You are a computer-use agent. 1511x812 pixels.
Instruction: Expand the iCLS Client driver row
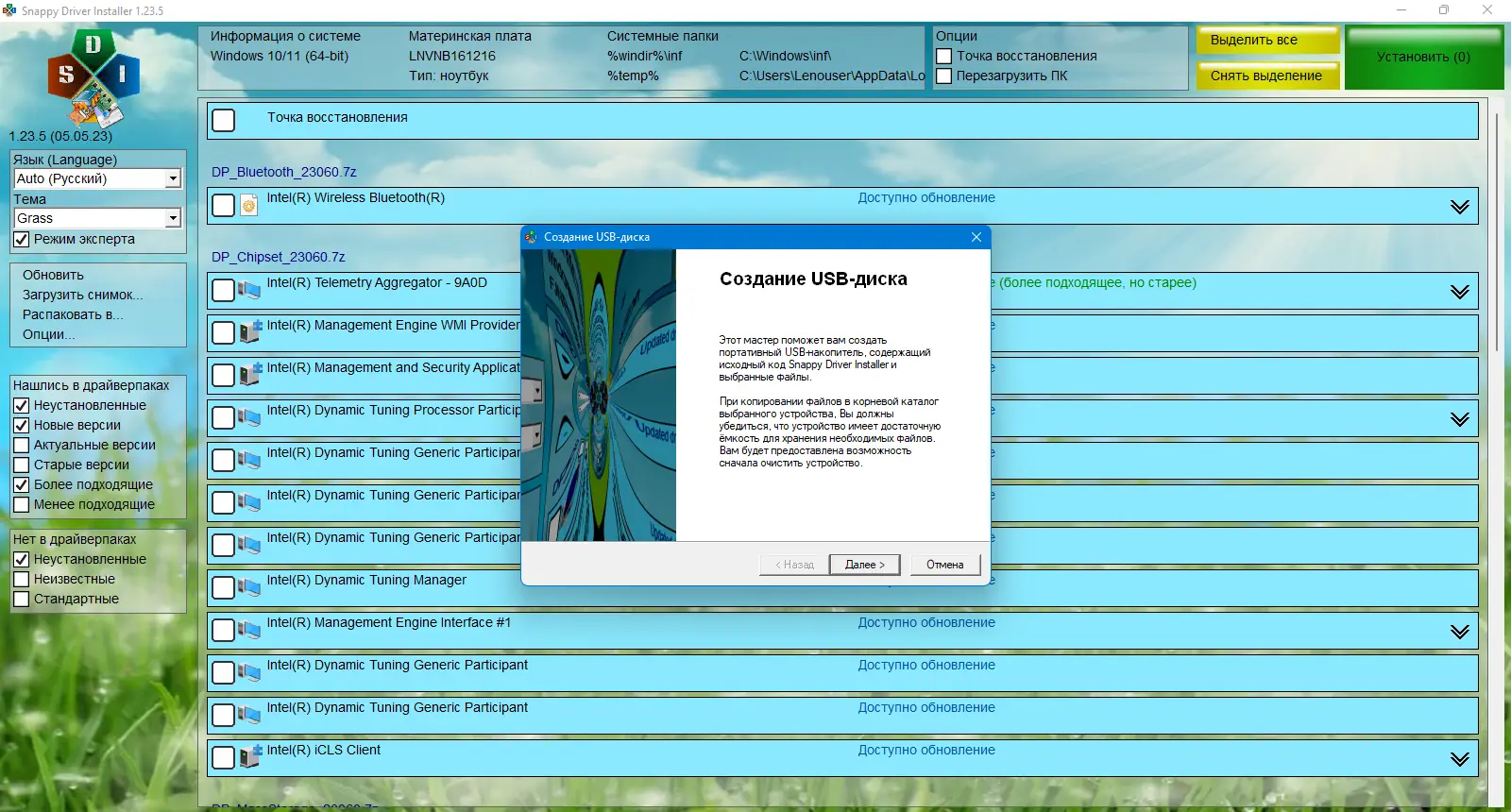pyautogui.click(x=1460, y=759)
